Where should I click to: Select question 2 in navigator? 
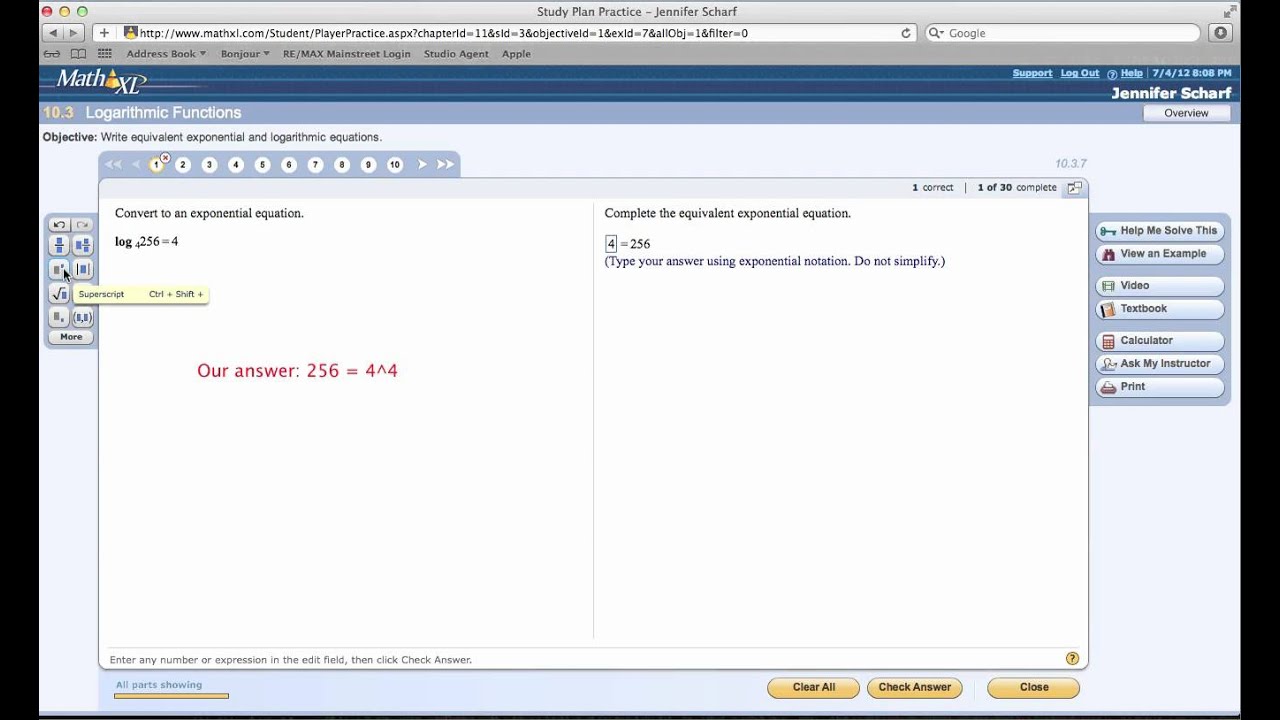pos(183,165)
